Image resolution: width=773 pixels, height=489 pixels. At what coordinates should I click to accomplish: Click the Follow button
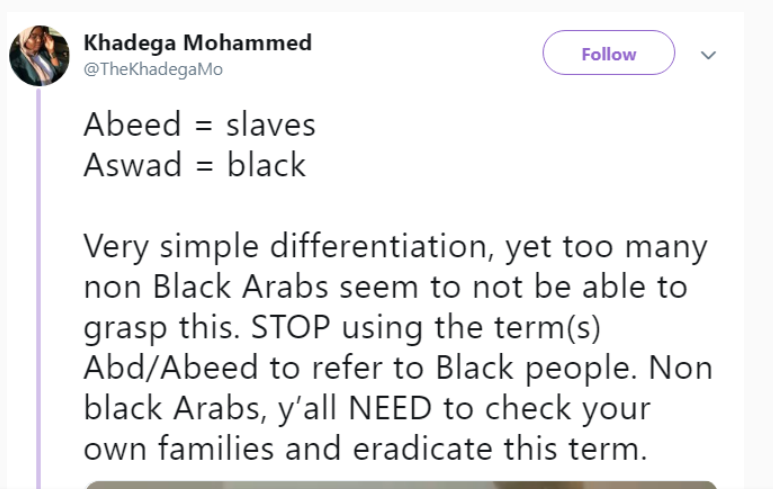608,53
